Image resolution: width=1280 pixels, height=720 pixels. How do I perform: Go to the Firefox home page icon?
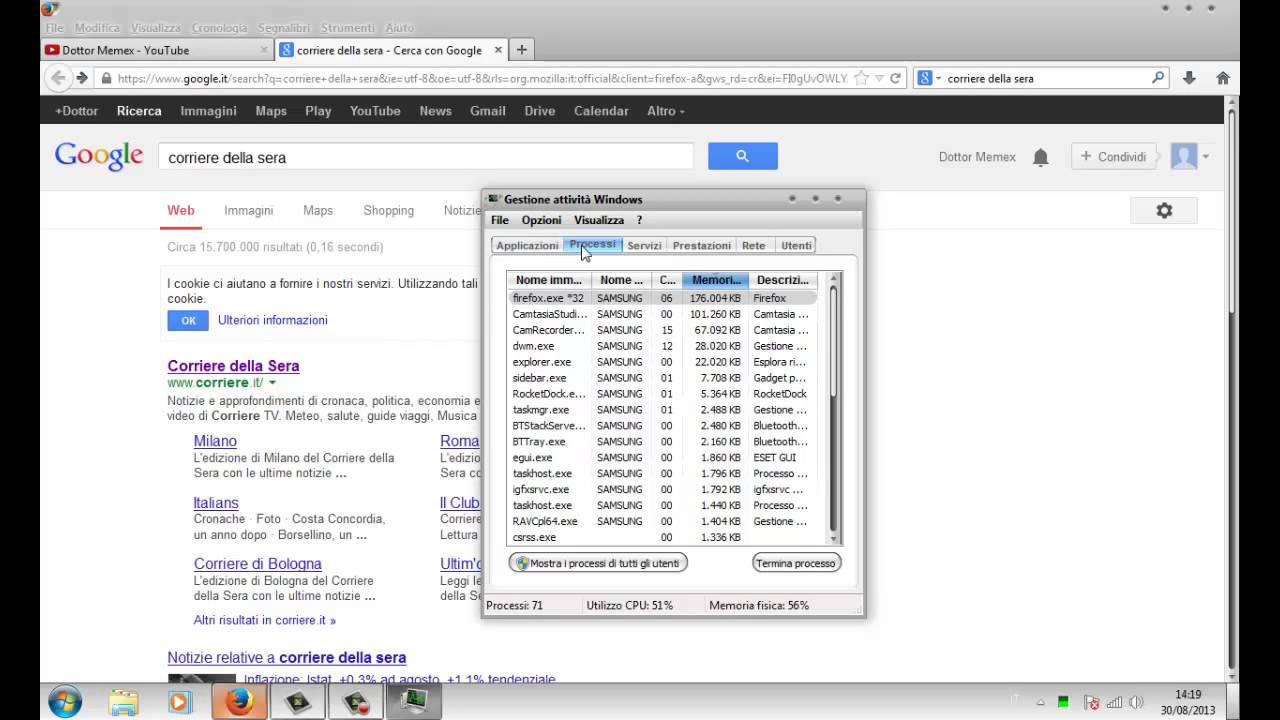pos(1222,78)
